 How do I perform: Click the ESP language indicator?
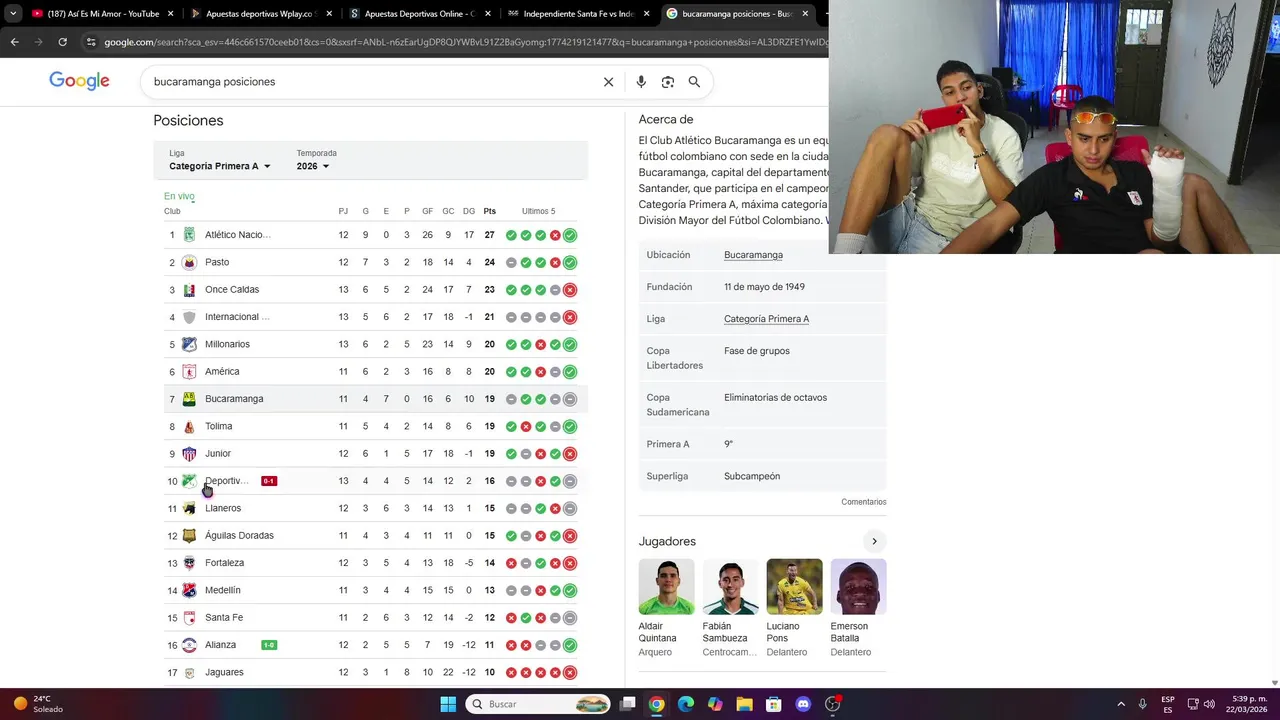[1168, 704]
